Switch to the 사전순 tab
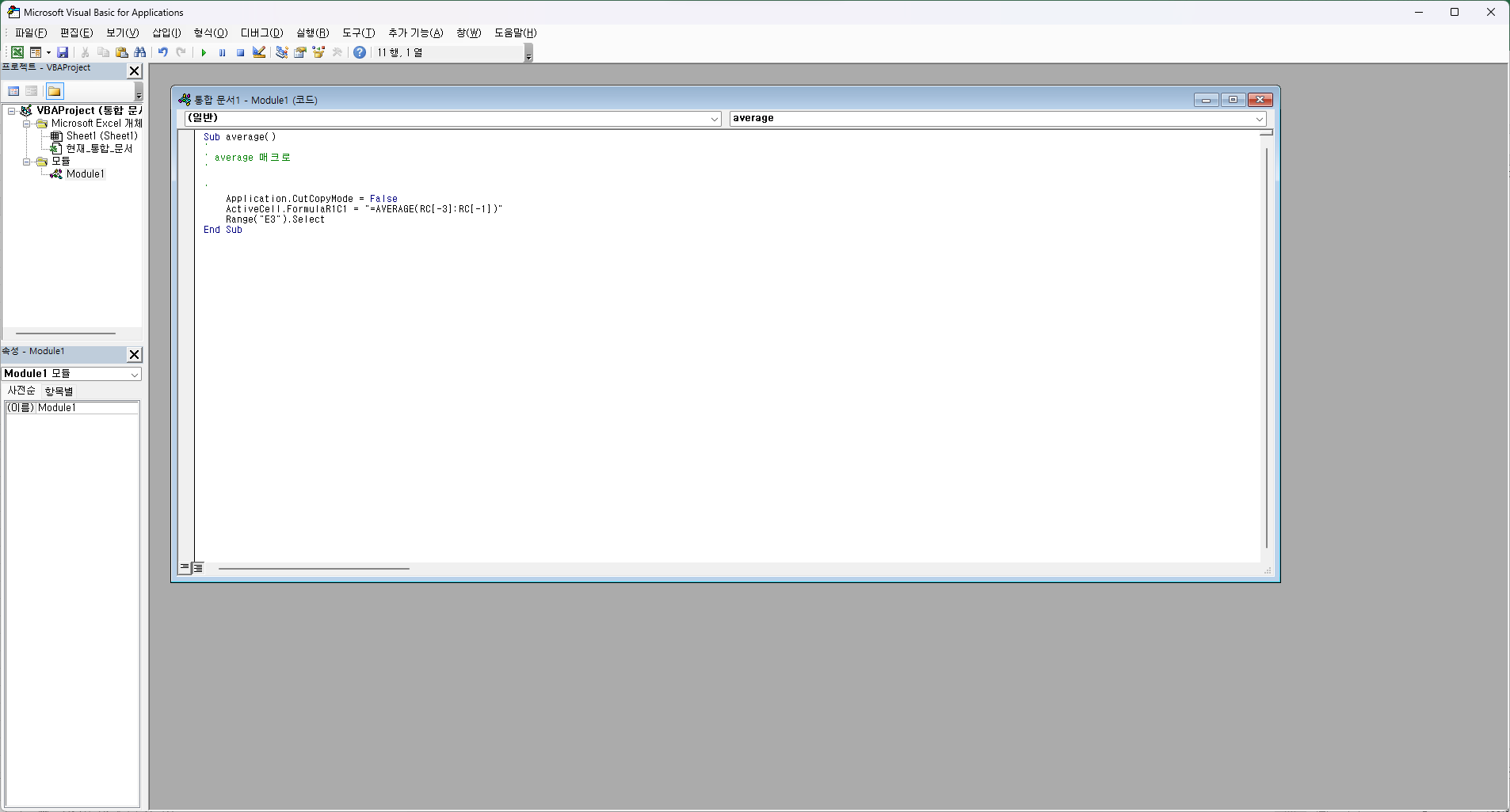 [x=21, y=391]
